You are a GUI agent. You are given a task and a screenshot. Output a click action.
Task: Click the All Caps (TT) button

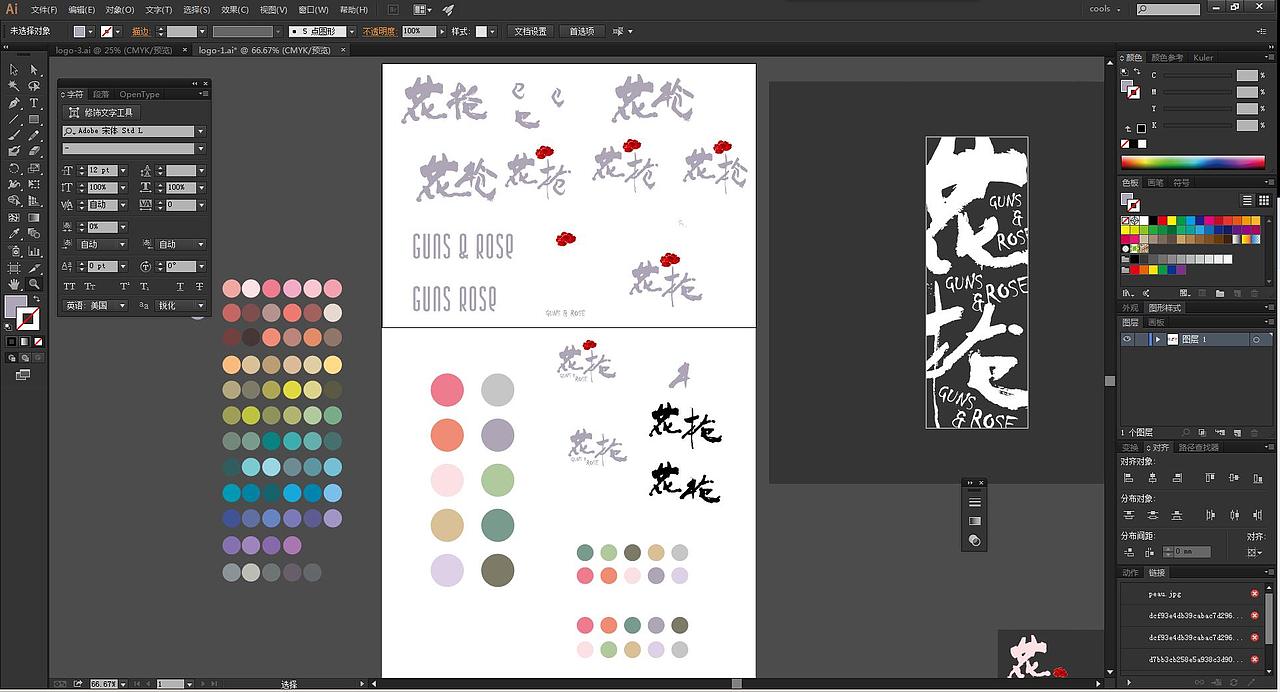pyautogui.click(x=70, y=287)
